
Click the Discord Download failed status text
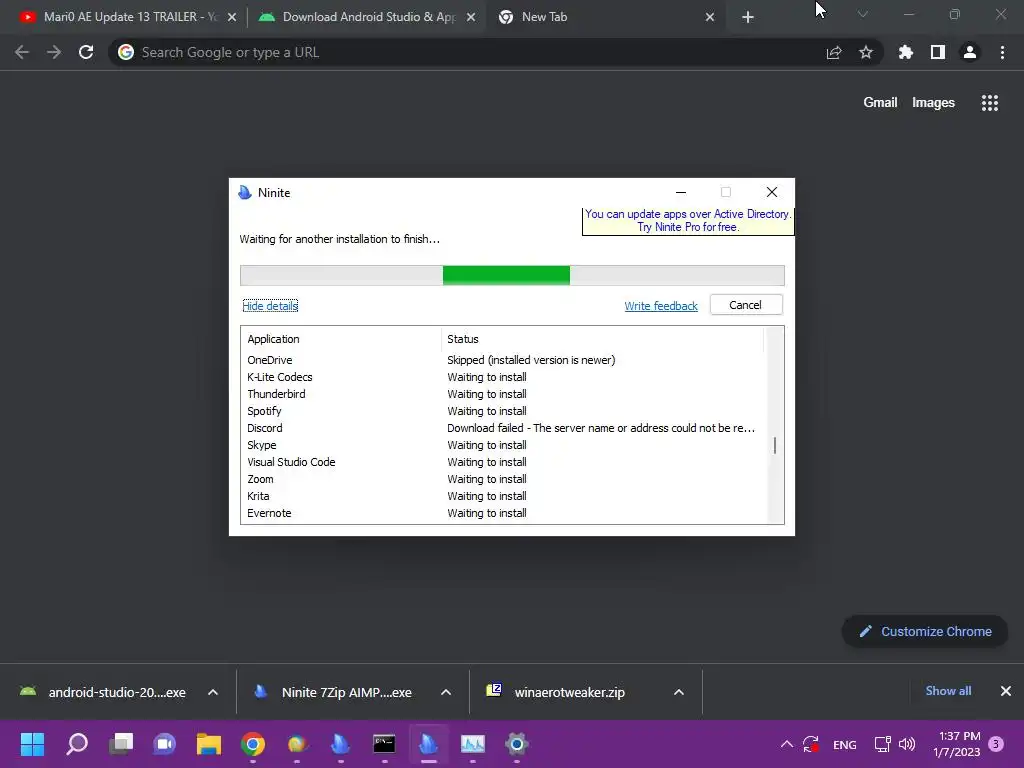coord(601,428)
